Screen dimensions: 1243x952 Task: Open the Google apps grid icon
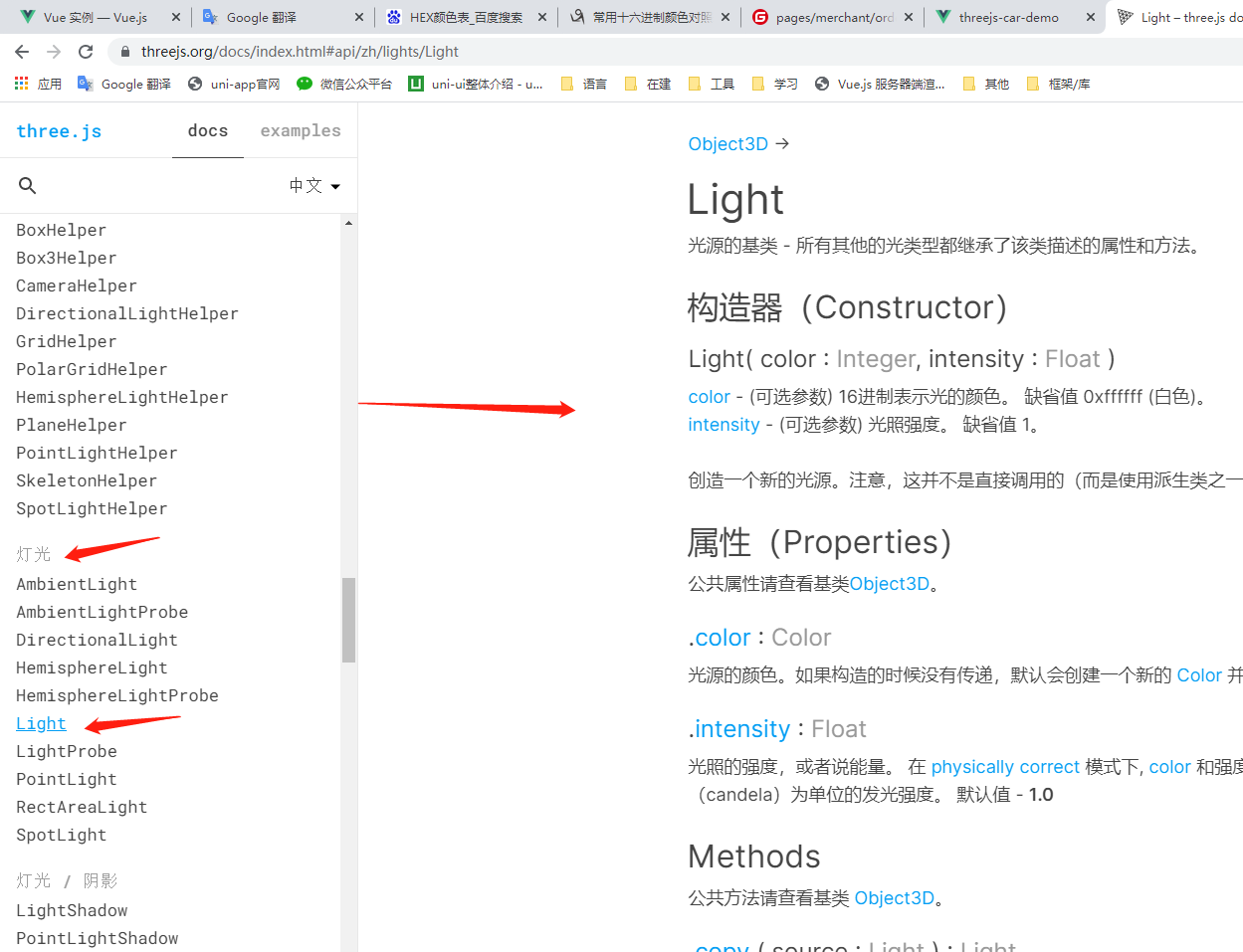pos(21,84)
